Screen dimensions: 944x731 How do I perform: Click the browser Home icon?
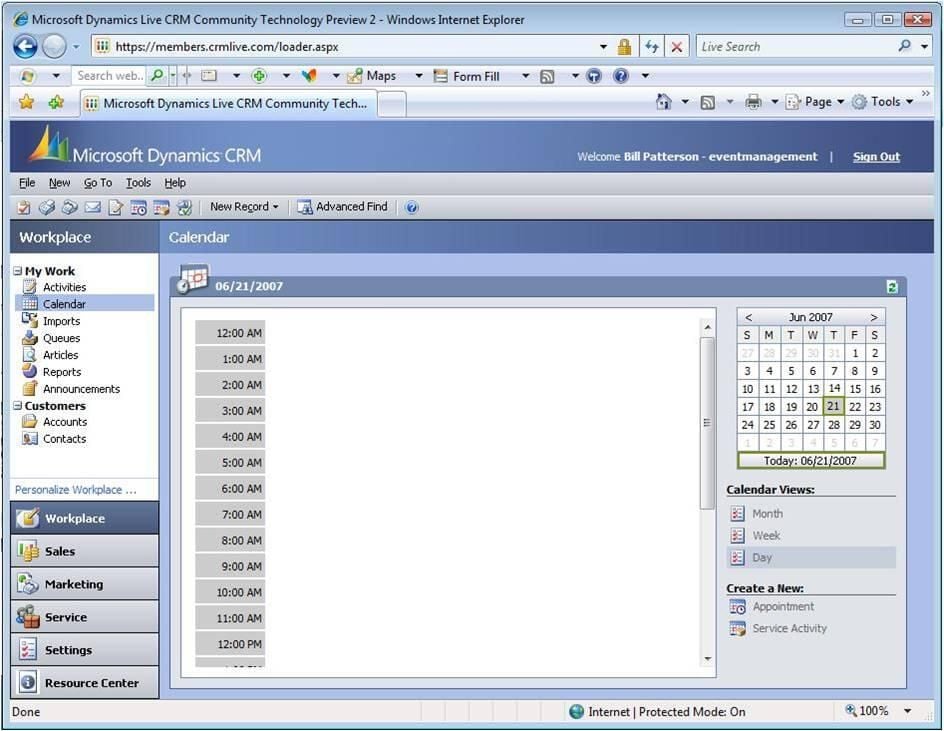(663, 101)
